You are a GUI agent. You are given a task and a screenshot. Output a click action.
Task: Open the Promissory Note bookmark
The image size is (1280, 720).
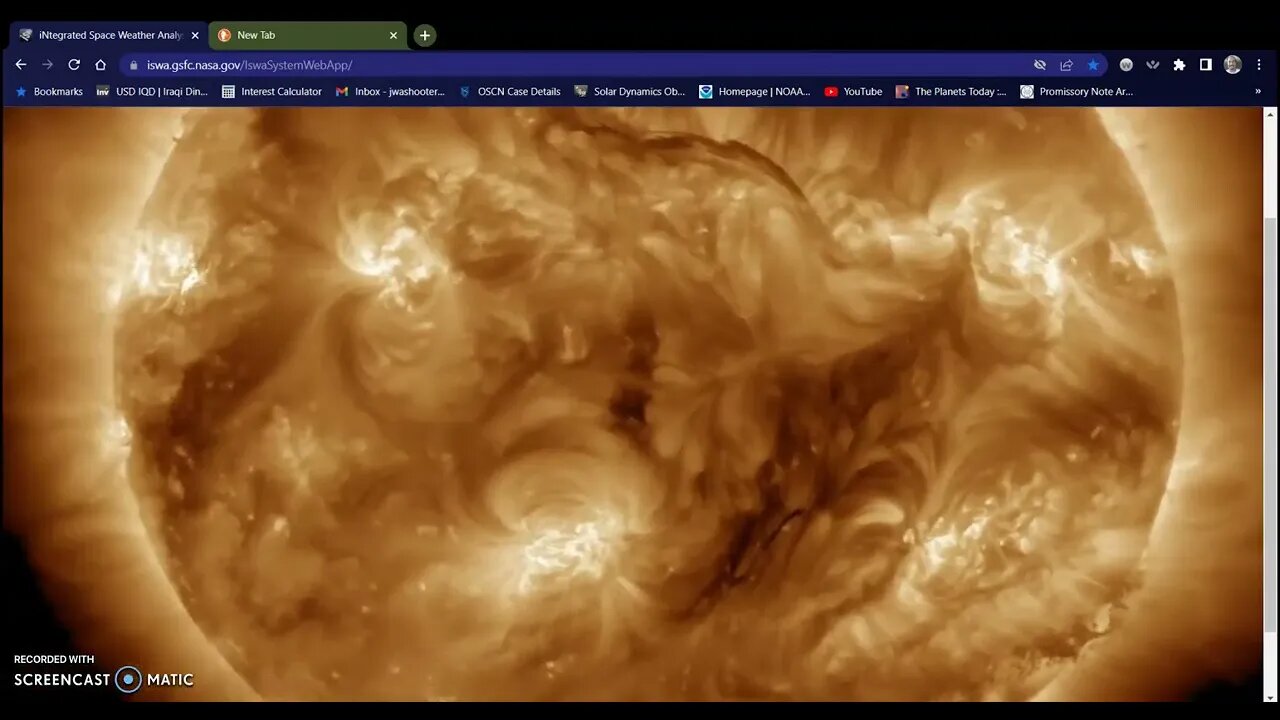(1077, 91)
